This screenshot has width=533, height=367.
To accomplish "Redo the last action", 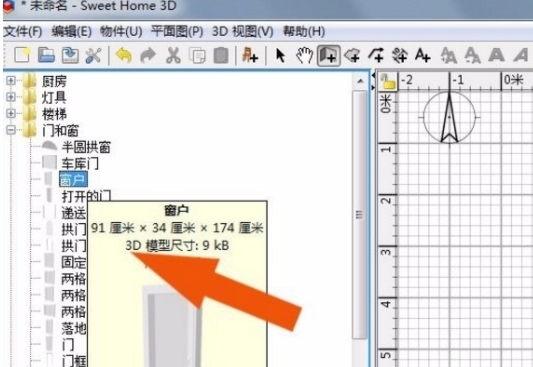I will point(148,55).
